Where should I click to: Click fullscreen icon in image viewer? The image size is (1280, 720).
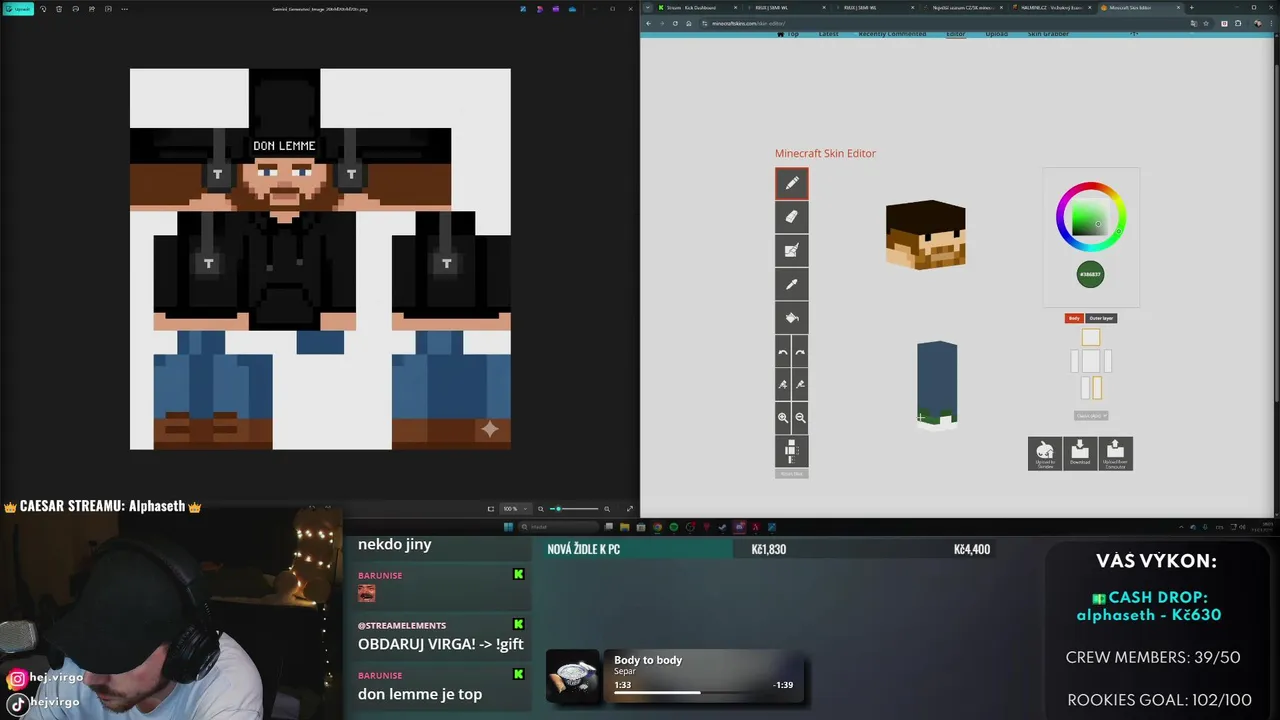coord(629,509)
